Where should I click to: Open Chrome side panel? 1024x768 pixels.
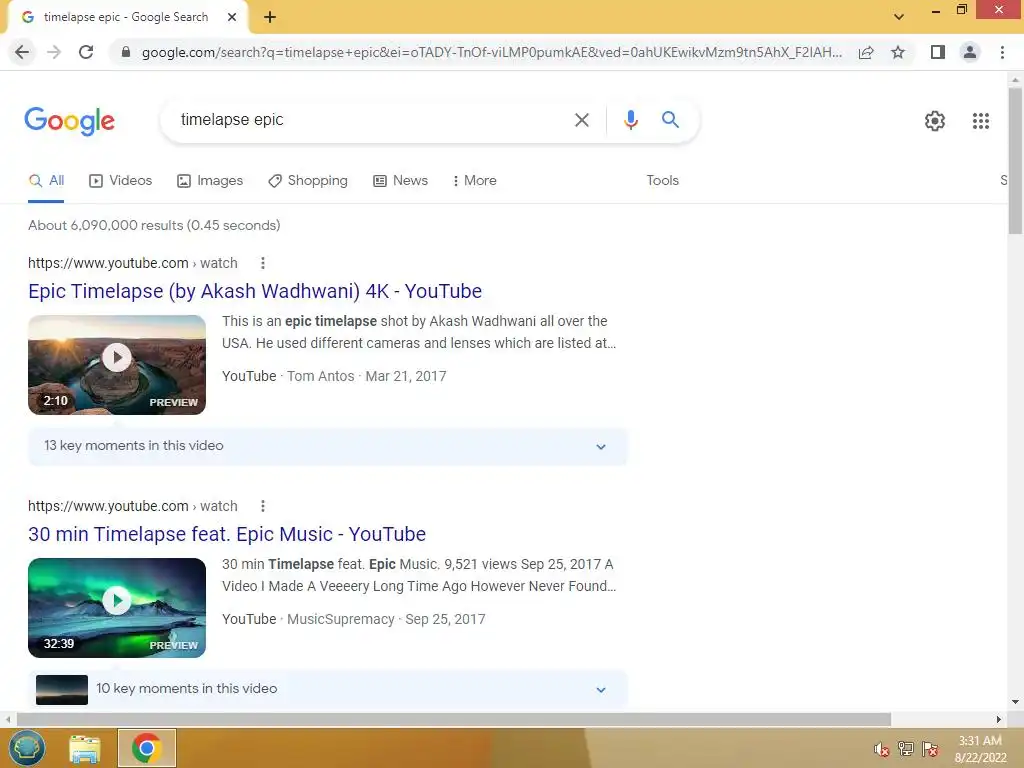tap(938, 52)
